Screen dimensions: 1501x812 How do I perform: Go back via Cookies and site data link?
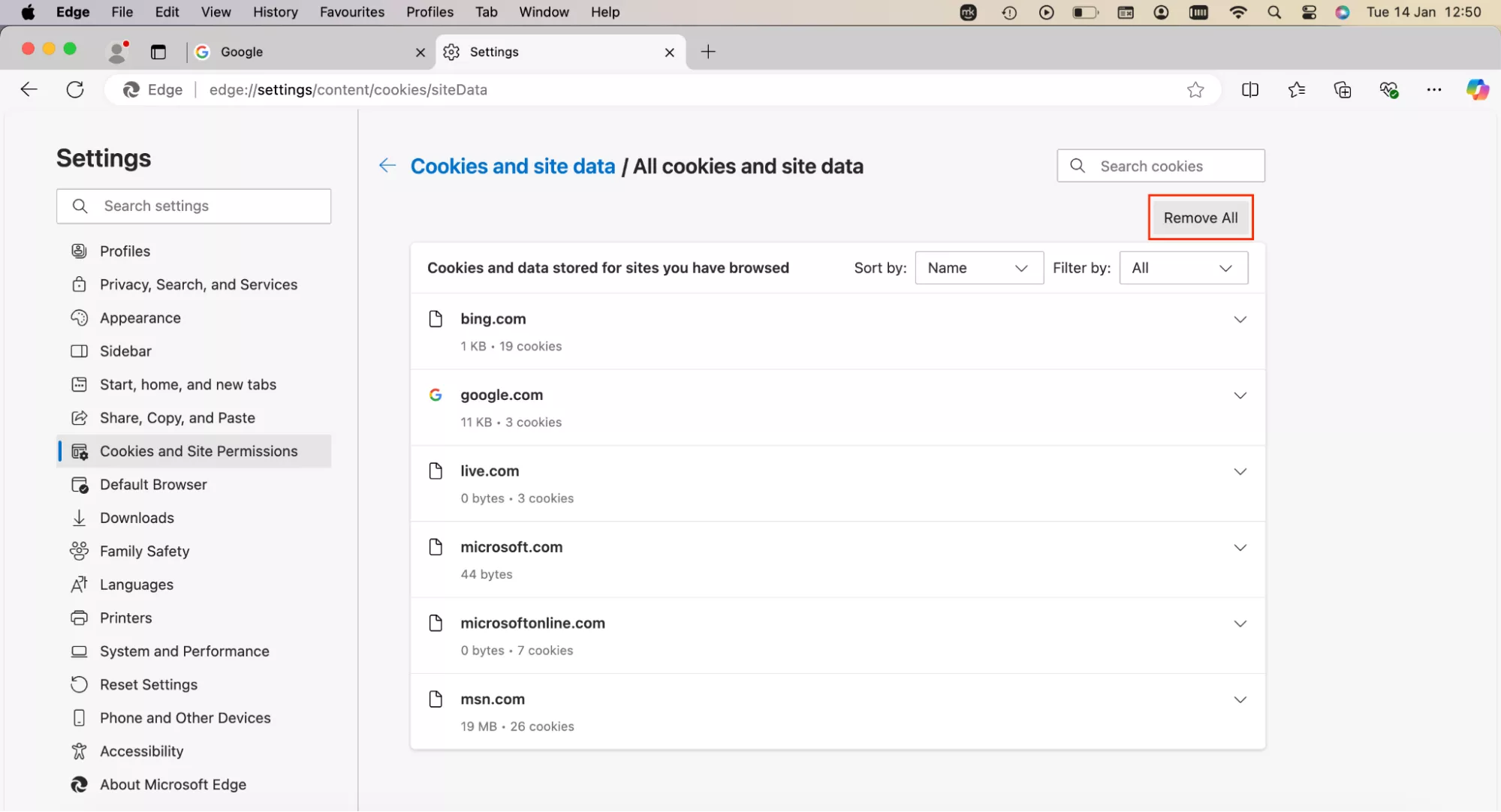[x=512, y=167]
